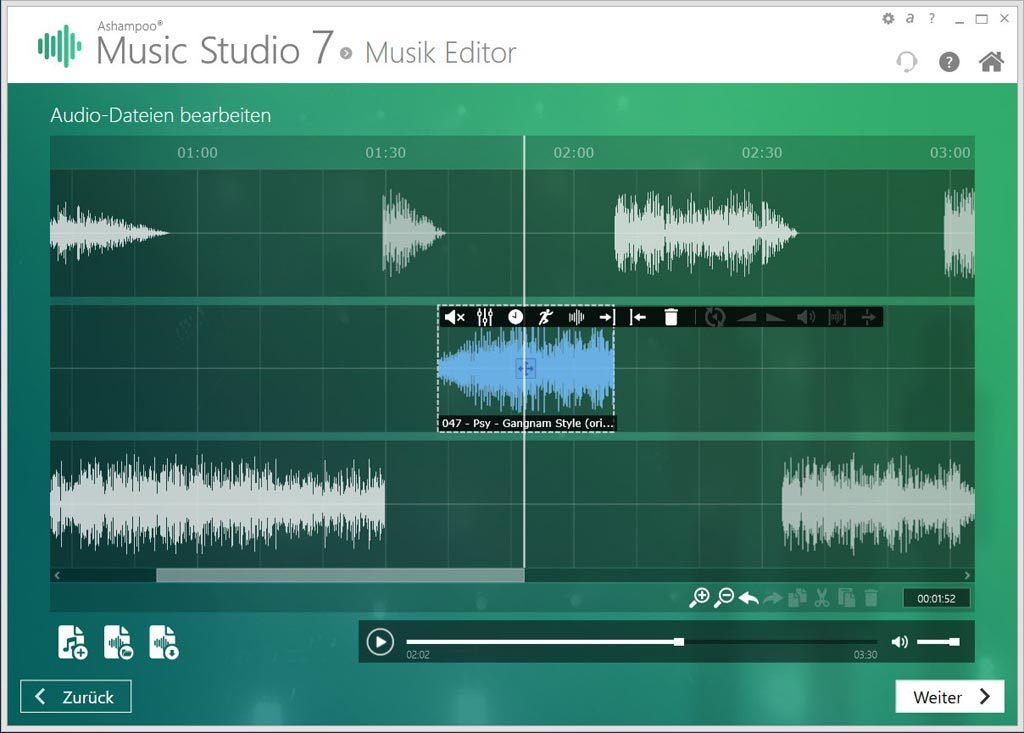Click the move handle on the blue clip
1024x733 pixels.
point(526,368)
